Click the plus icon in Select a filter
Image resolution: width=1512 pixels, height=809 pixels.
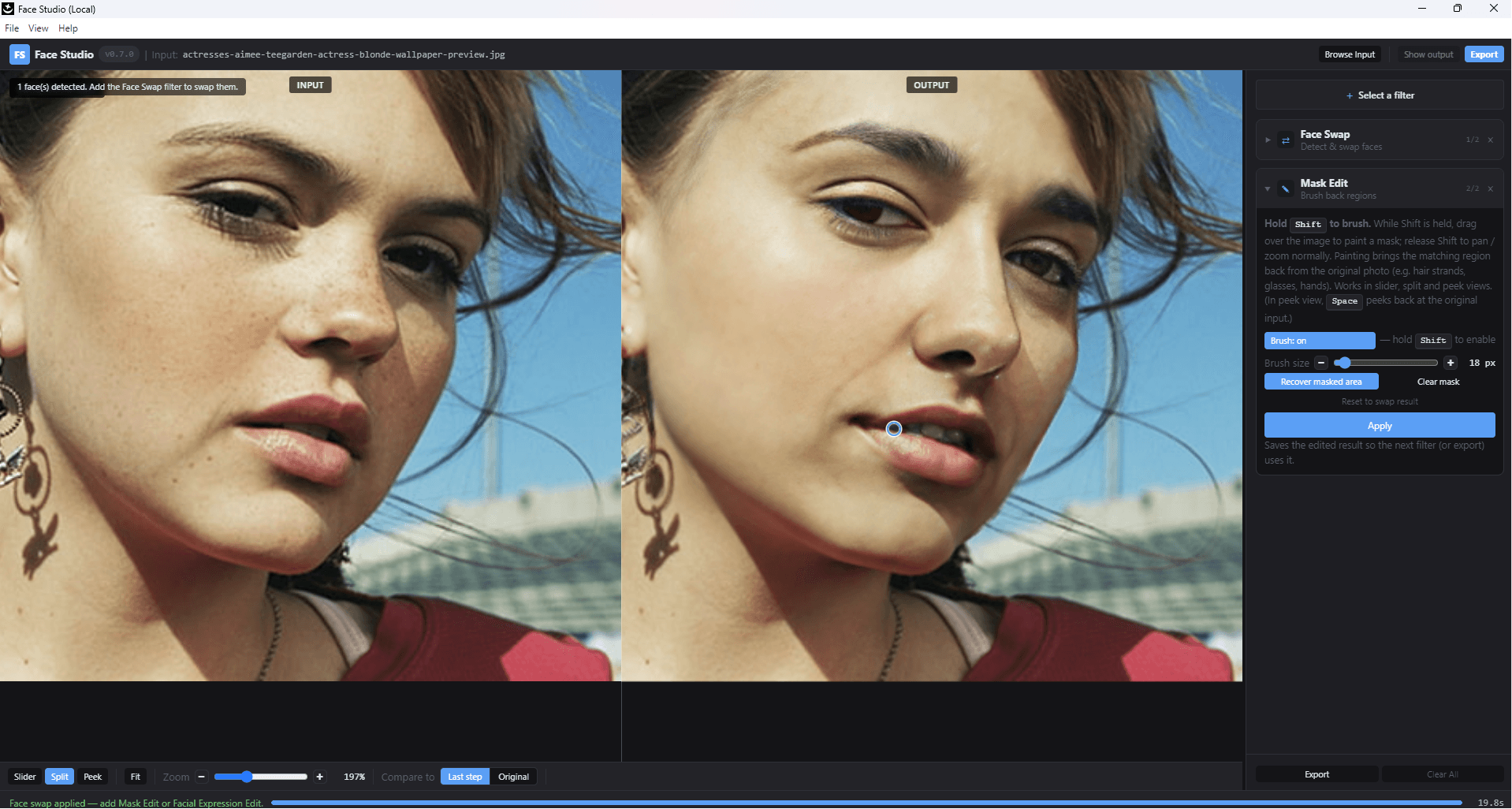[x=1350, y=95]
